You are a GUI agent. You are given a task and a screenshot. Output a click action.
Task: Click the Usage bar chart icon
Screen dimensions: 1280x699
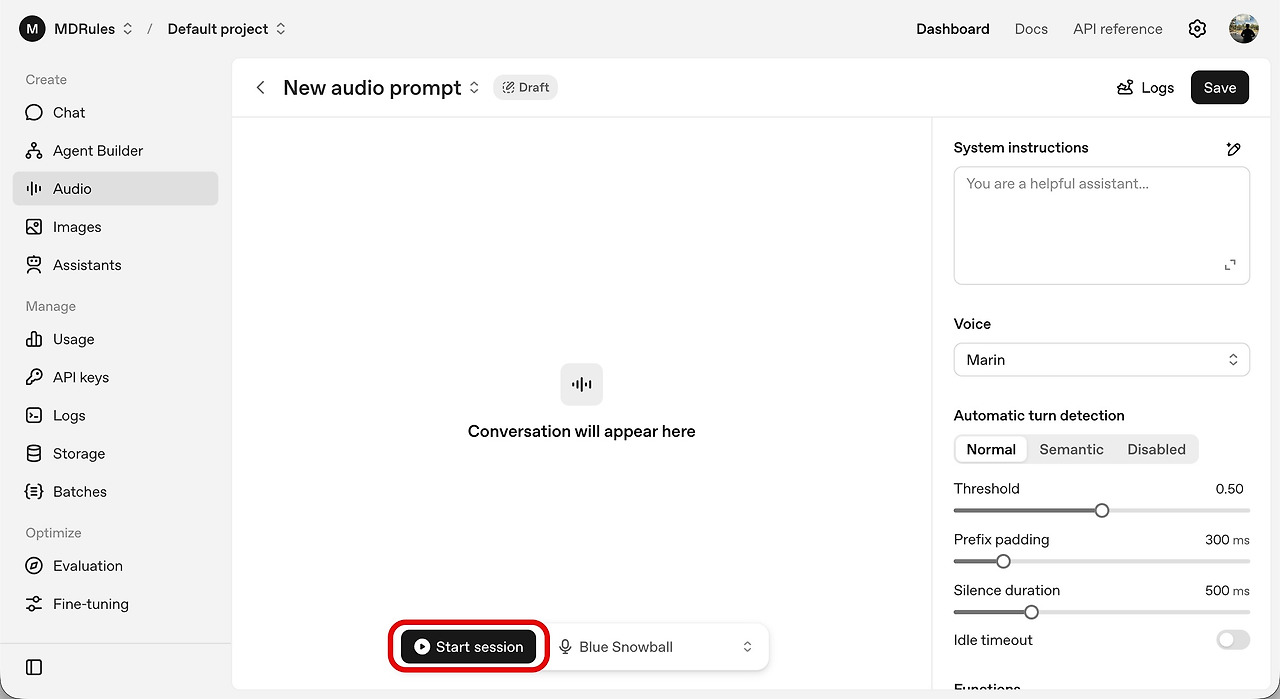click(34, 339)
